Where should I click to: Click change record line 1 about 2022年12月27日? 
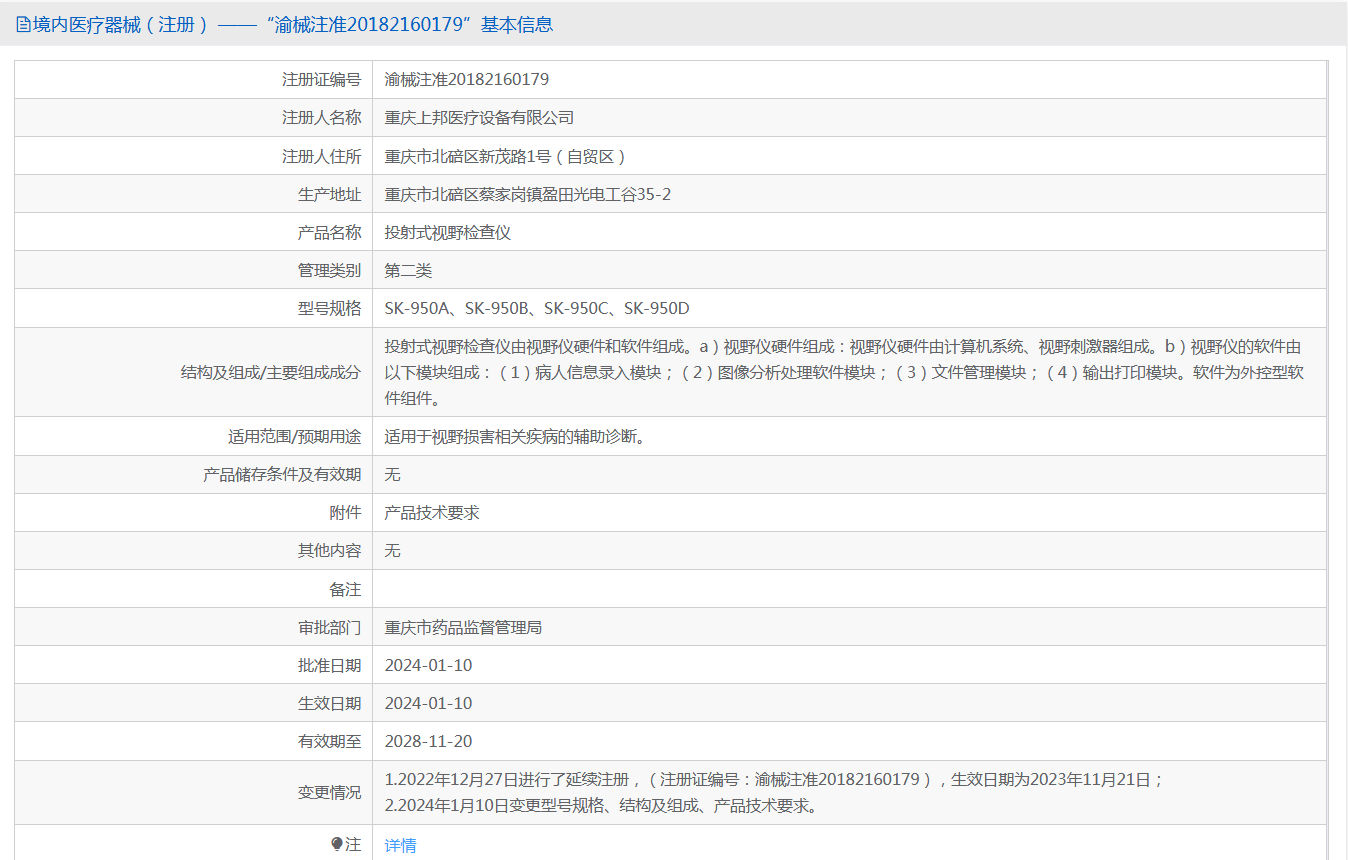tap(775, 779)
